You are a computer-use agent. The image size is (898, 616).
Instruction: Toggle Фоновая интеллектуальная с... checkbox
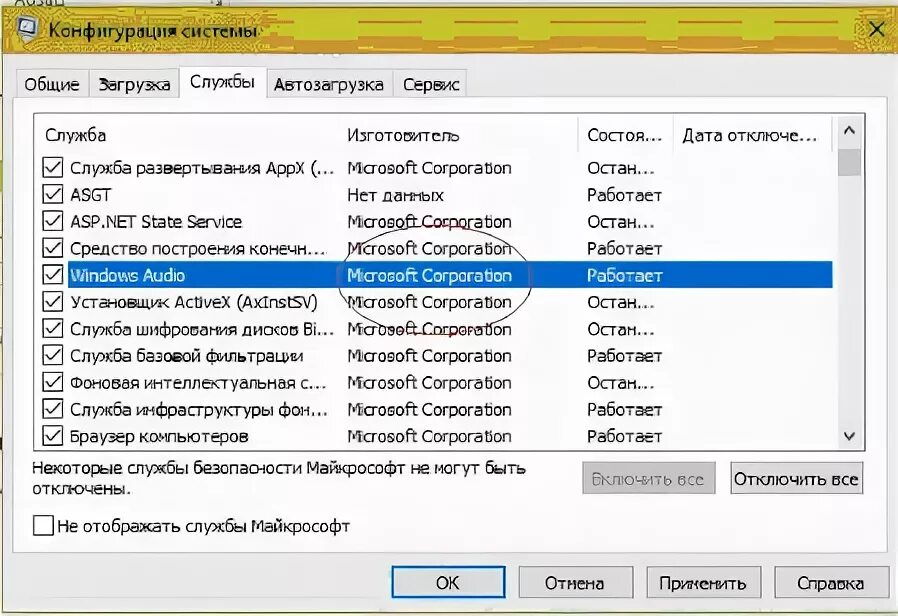pyautogui.click(x=53, y=383)
